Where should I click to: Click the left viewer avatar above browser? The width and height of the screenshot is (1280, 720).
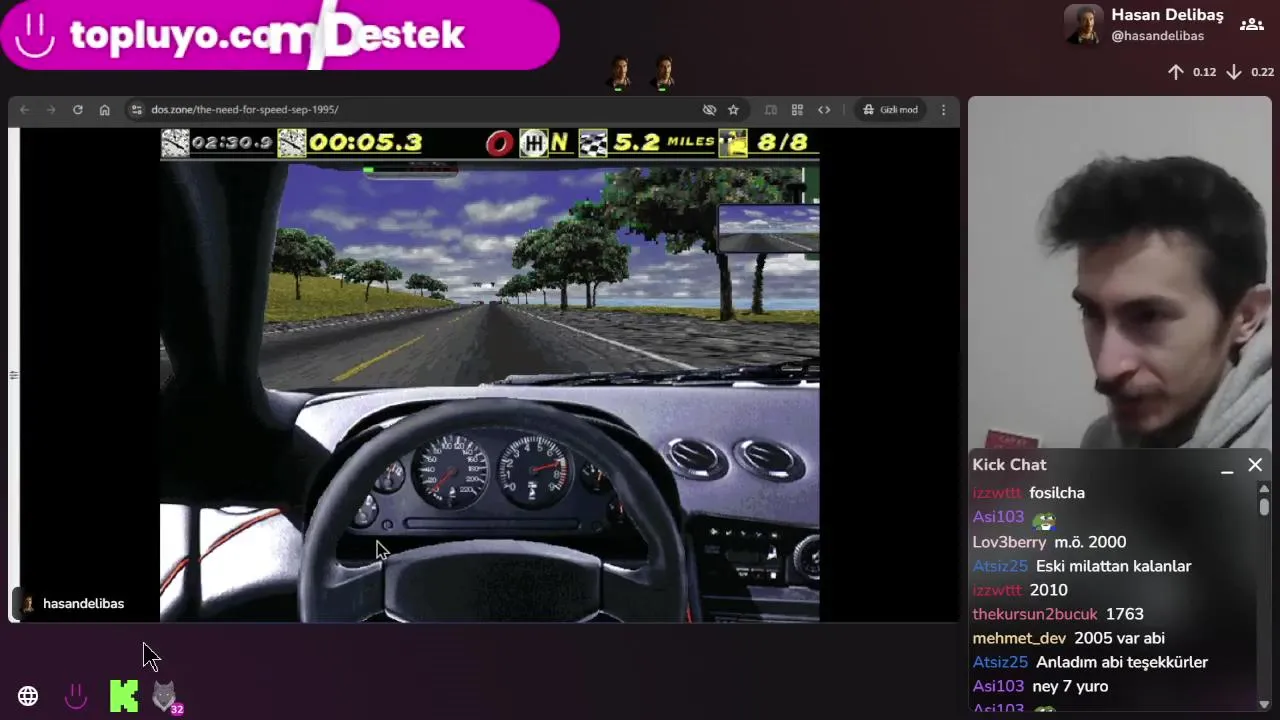click(x=620, y=72)
